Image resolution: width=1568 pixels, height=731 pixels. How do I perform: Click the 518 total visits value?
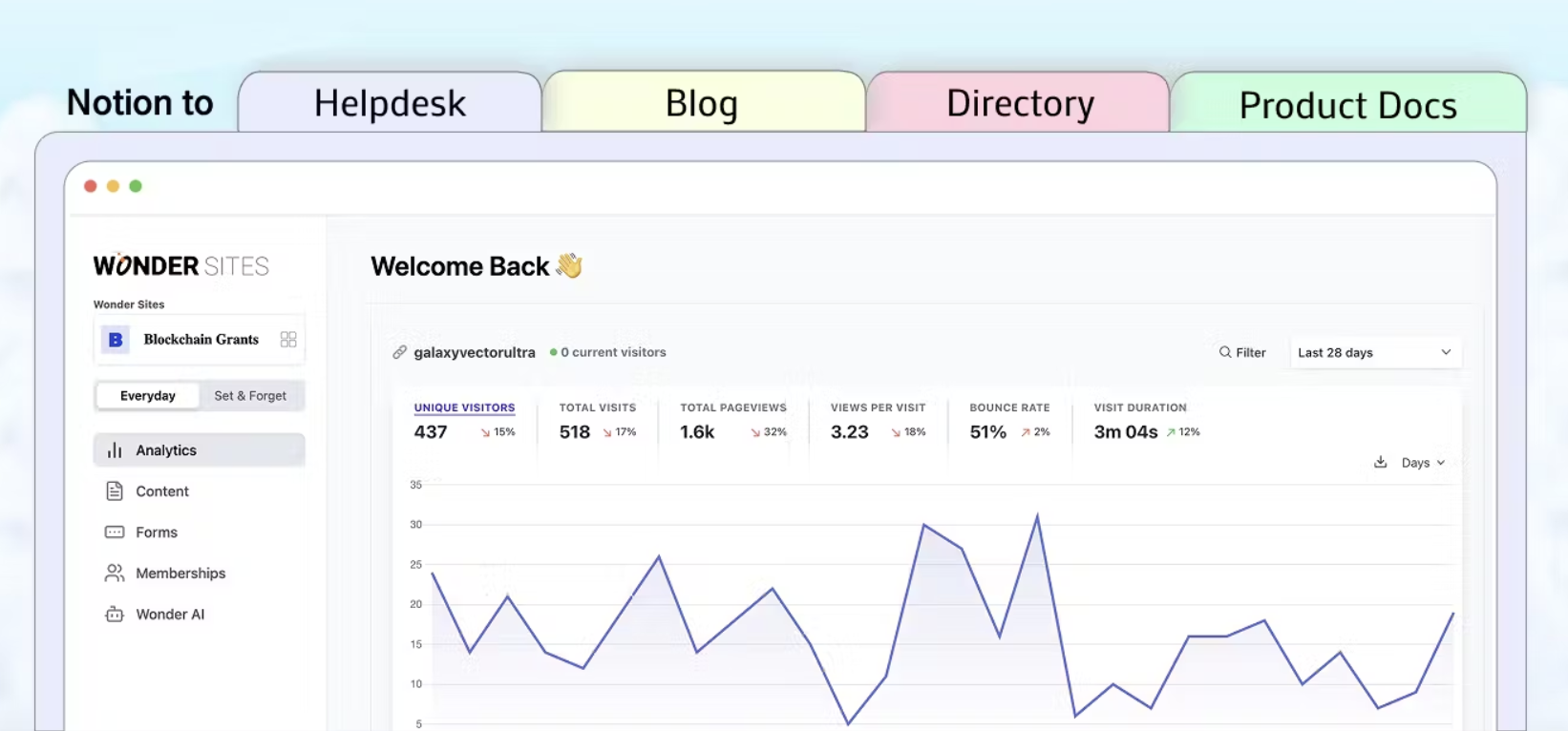(x=575, y=432)
